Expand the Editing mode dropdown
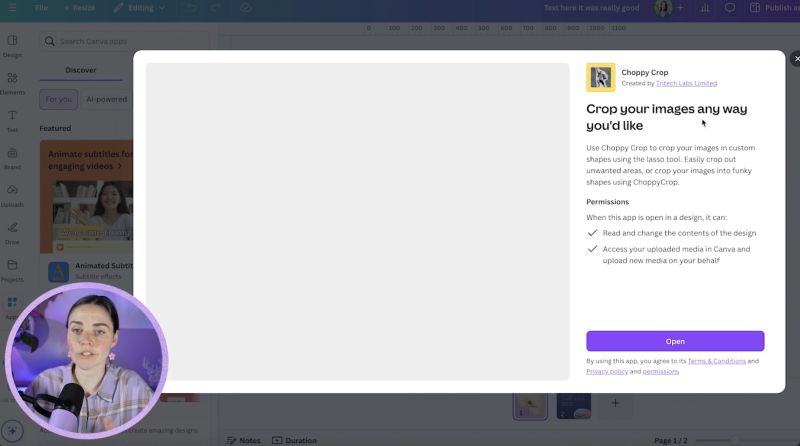800x446 pixels. (139, 8)
